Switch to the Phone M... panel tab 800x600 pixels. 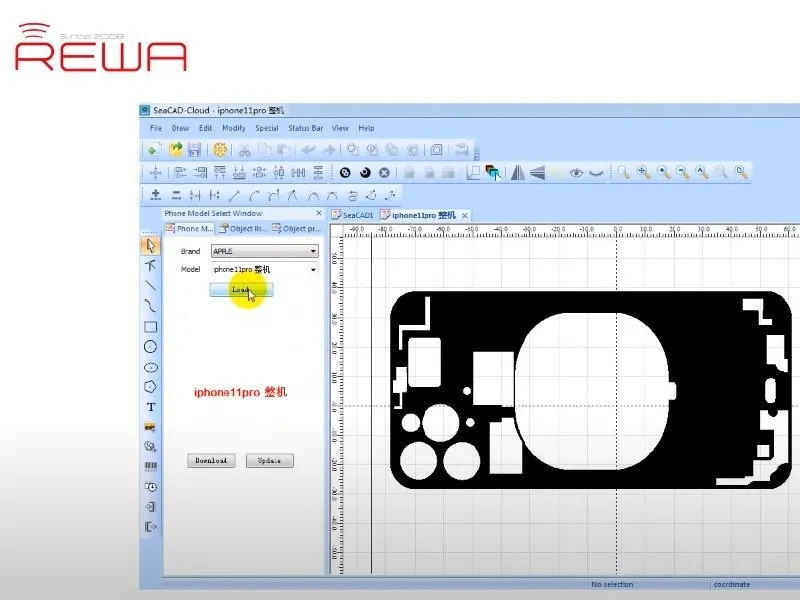coord(189,229)
